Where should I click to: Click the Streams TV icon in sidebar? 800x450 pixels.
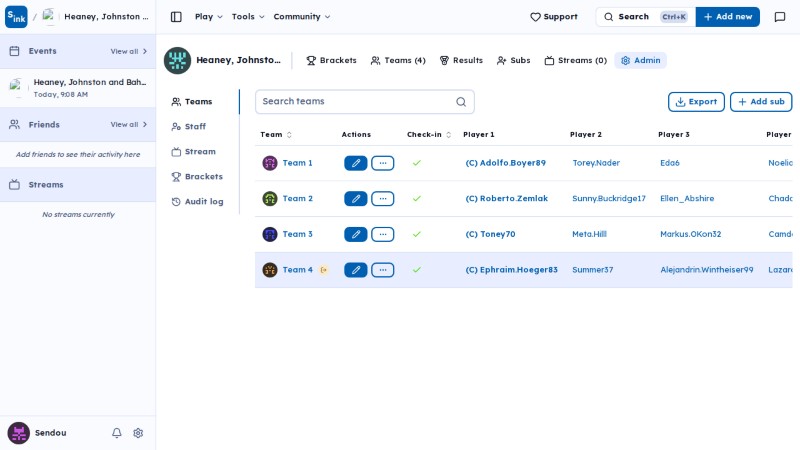coord(14,185)
